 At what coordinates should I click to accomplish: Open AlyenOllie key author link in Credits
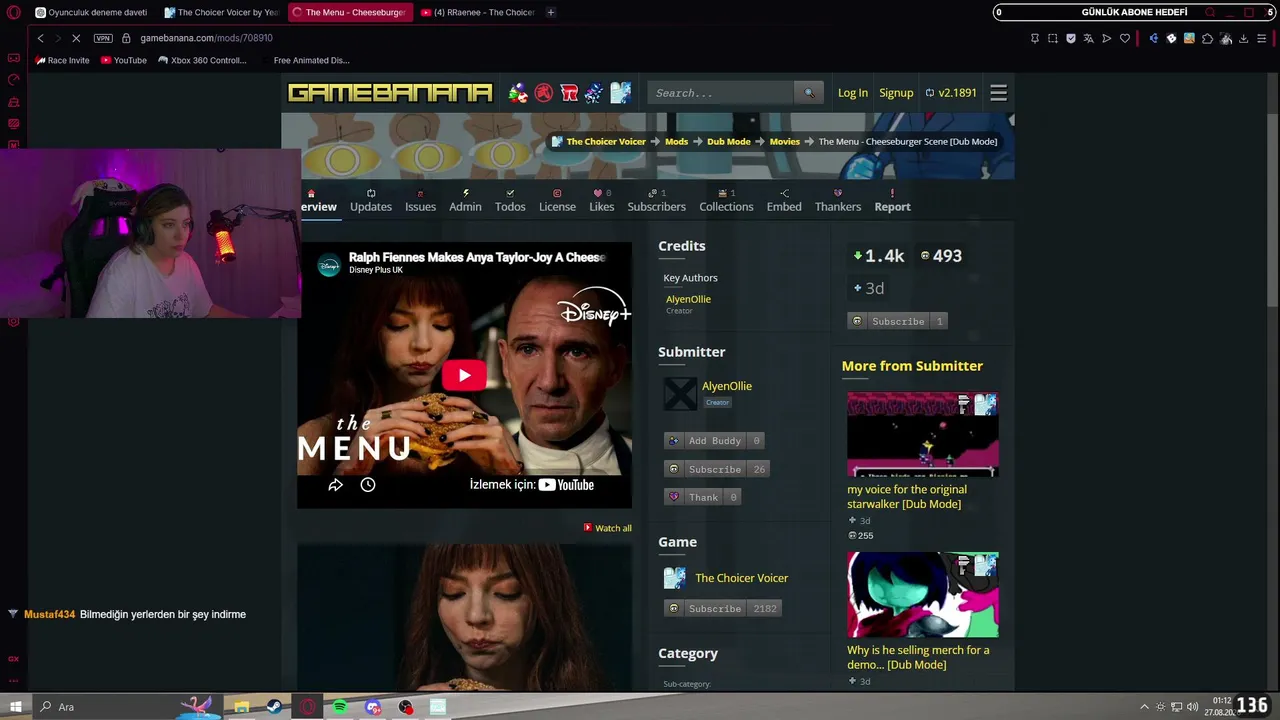[688, 299]
